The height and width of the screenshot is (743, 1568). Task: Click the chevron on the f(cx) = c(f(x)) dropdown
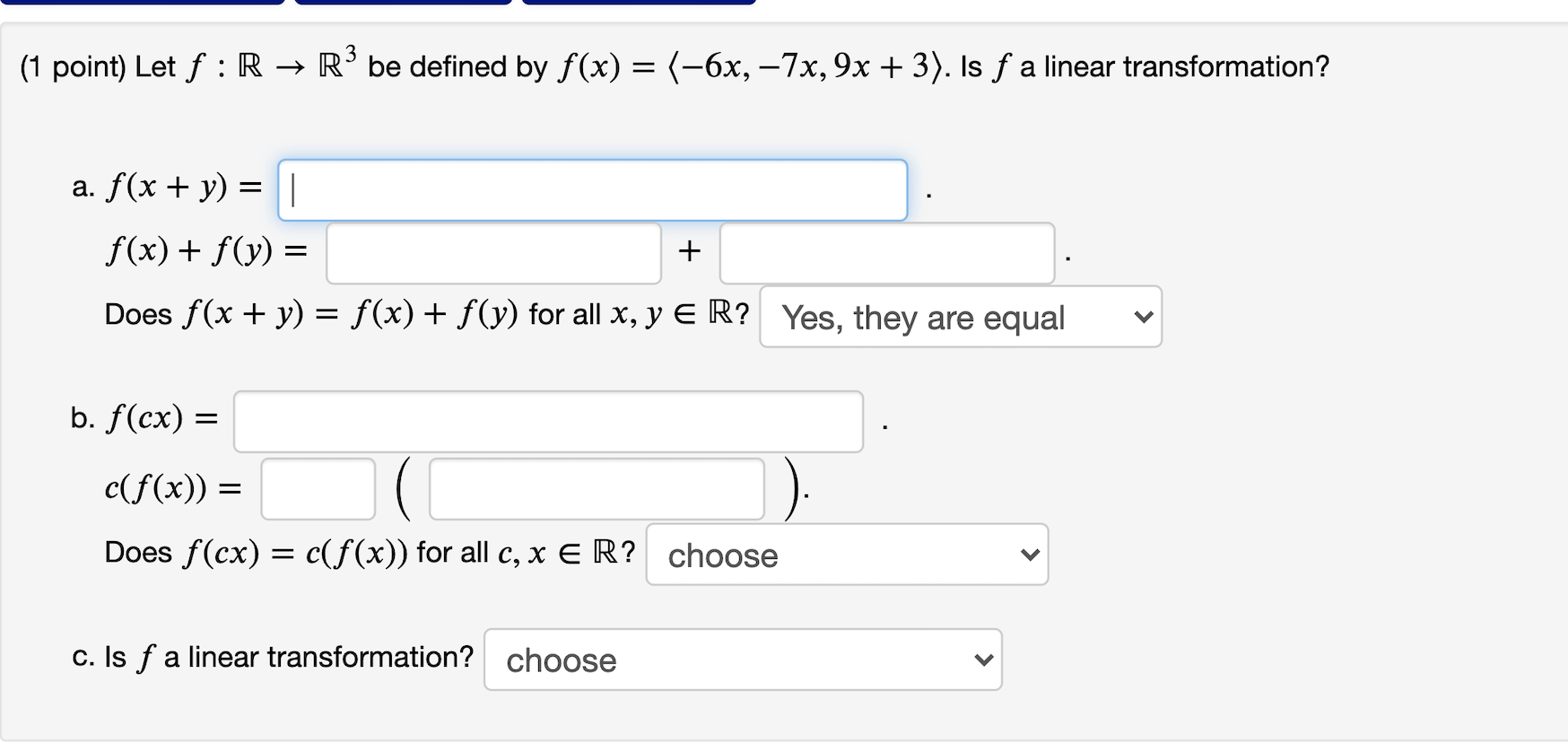1031,555
